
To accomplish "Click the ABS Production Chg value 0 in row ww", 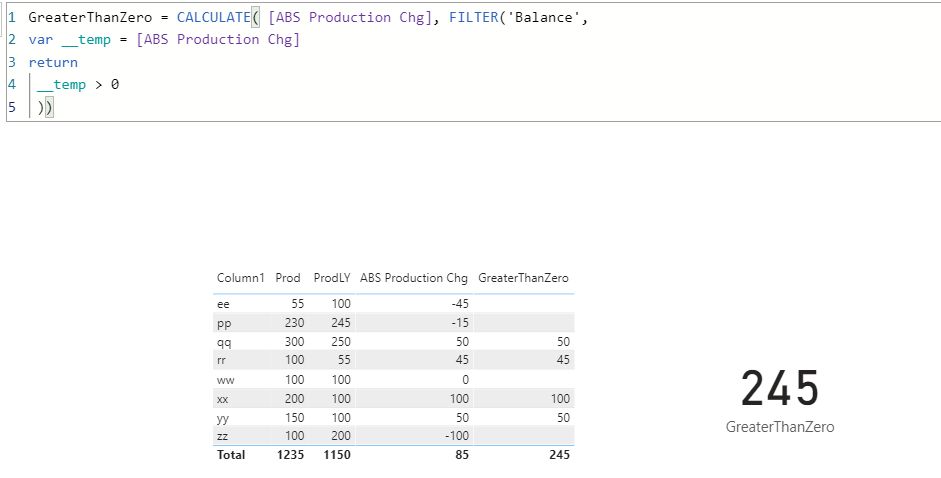I will tap(466, 380).
